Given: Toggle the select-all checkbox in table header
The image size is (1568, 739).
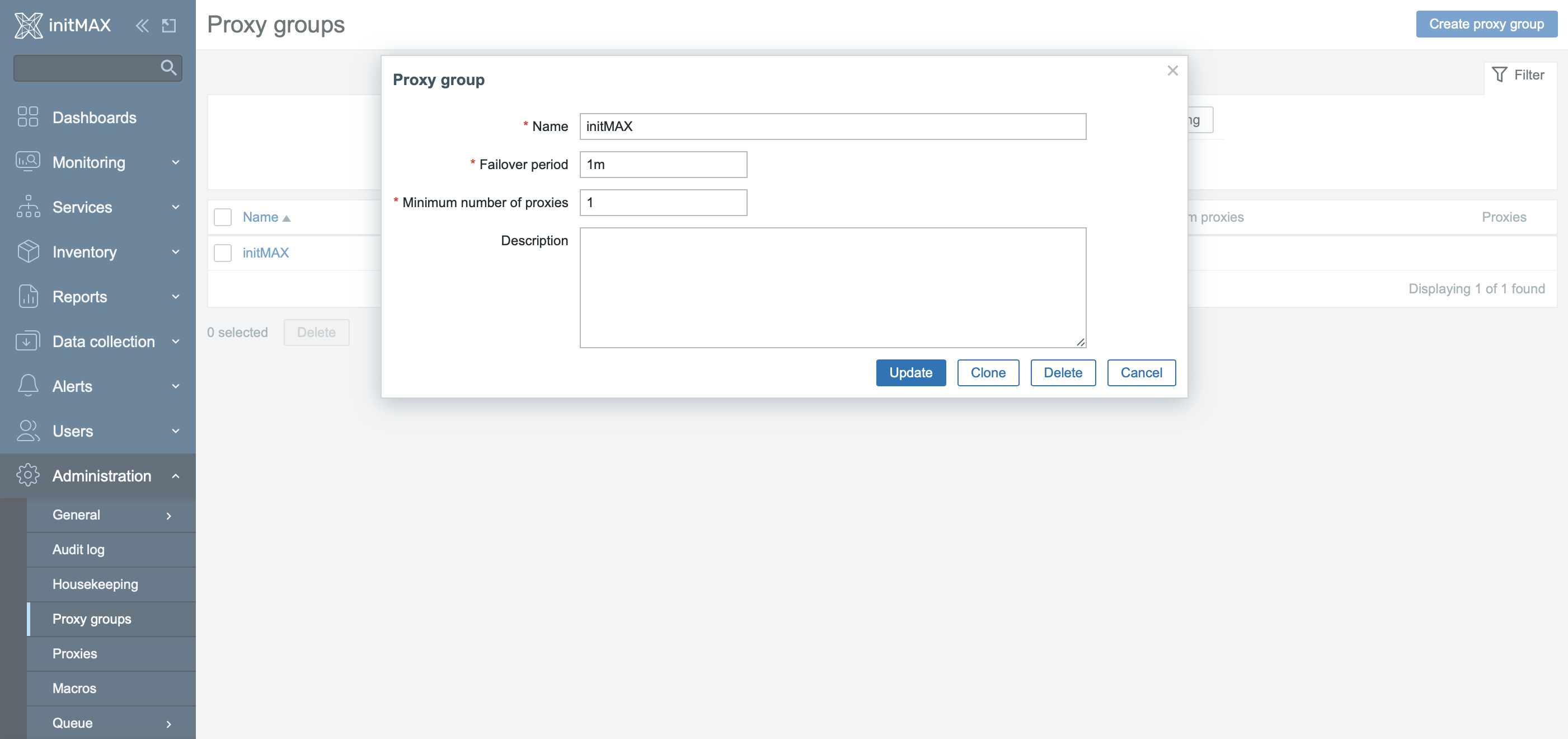Looking at the screenshot, I should pos(223,217).
